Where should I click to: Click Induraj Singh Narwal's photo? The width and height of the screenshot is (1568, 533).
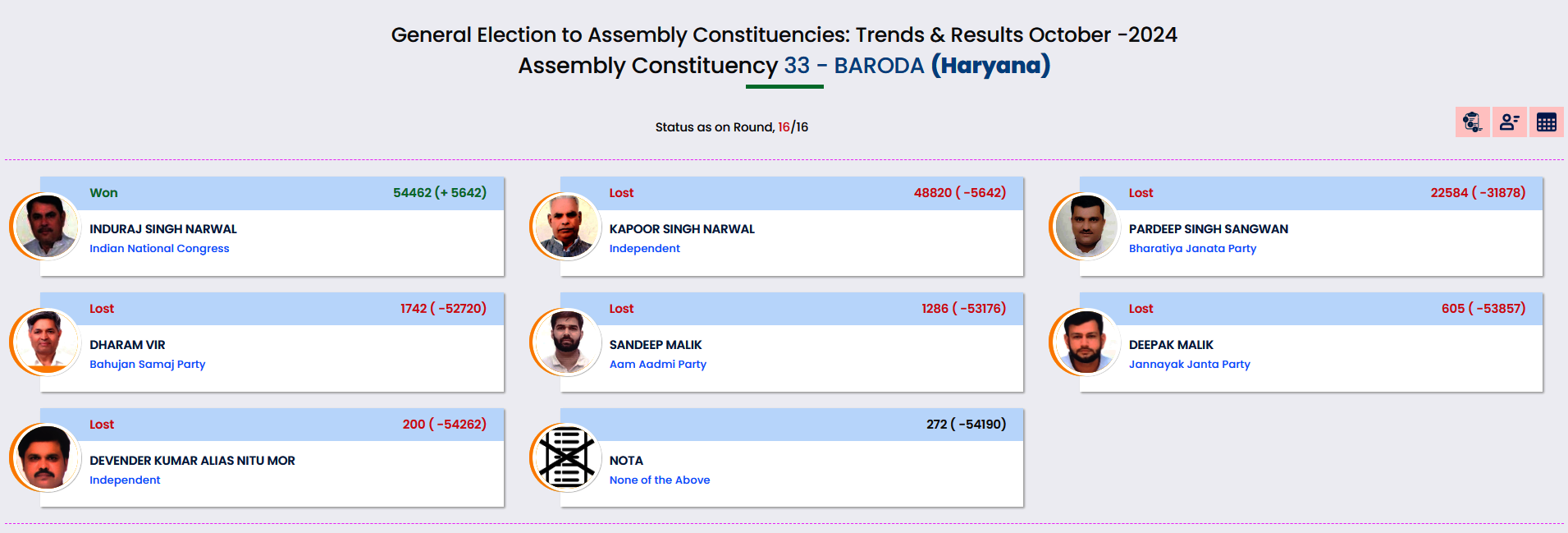[x=46, y=226]
